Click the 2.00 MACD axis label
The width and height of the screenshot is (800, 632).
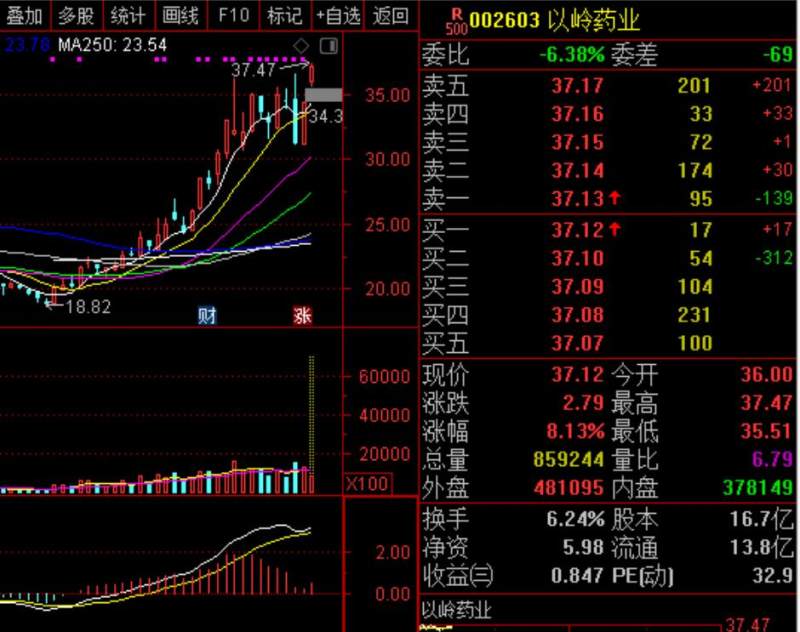[x=392, y=552]
